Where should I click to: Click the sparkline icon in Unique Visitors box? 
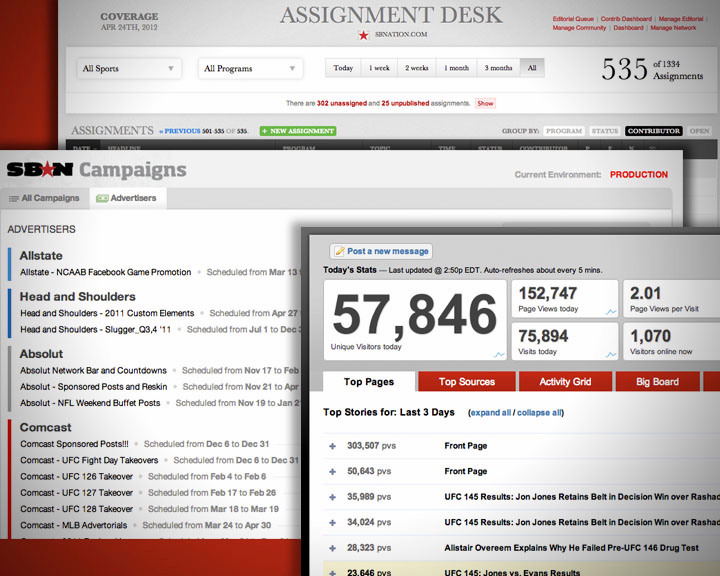(x=499, y=354)
